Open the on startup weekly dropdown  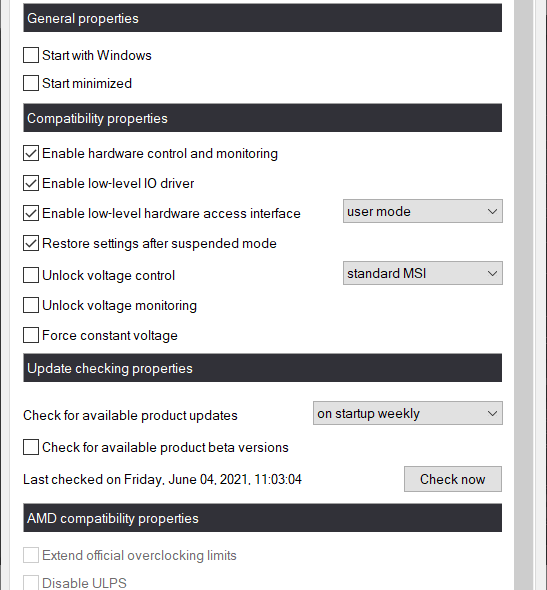tap(407, 413)
